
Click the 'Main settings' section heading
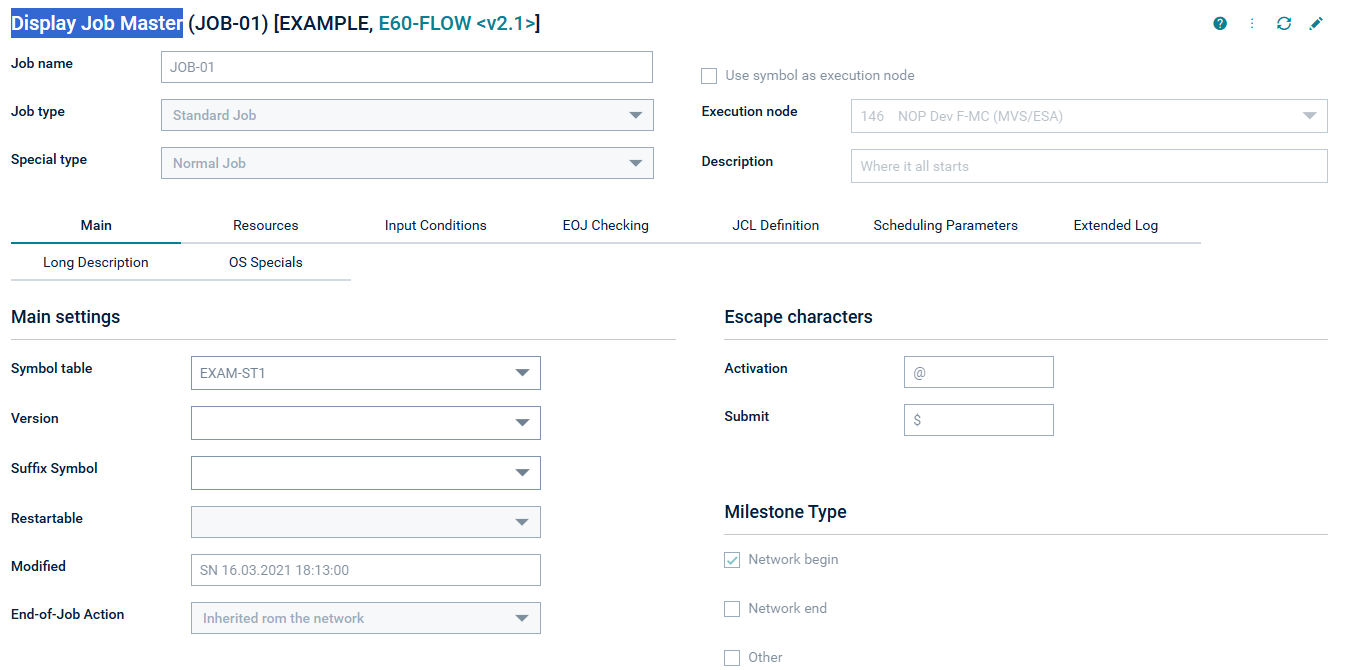(66, 317)
